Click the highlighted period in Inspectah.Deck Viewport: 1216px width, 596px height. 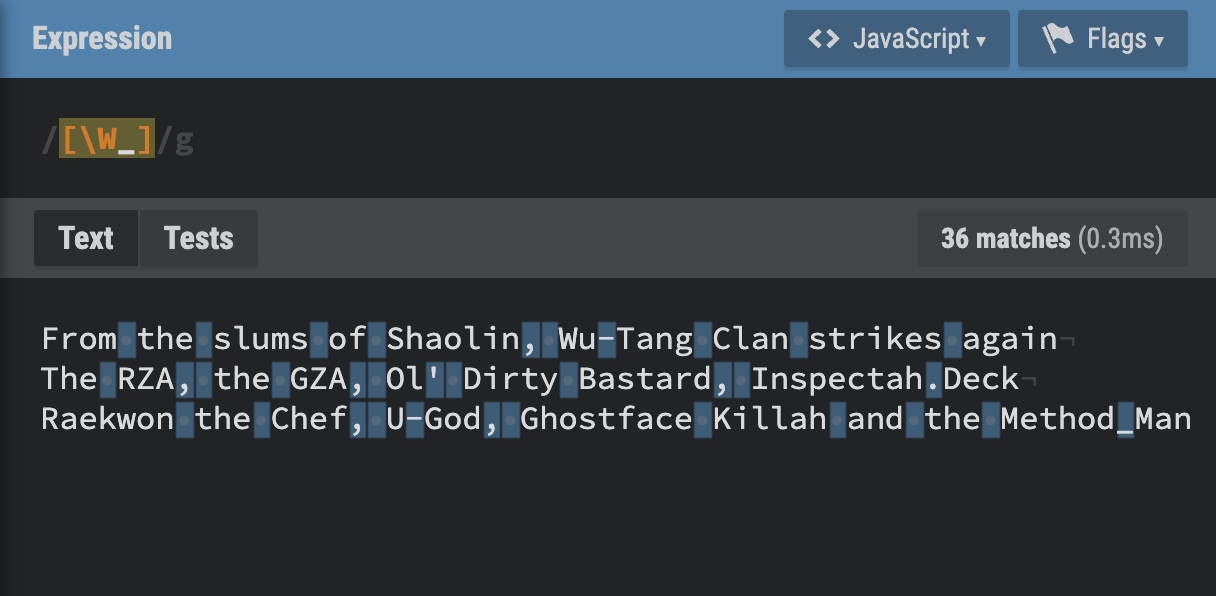933,379
